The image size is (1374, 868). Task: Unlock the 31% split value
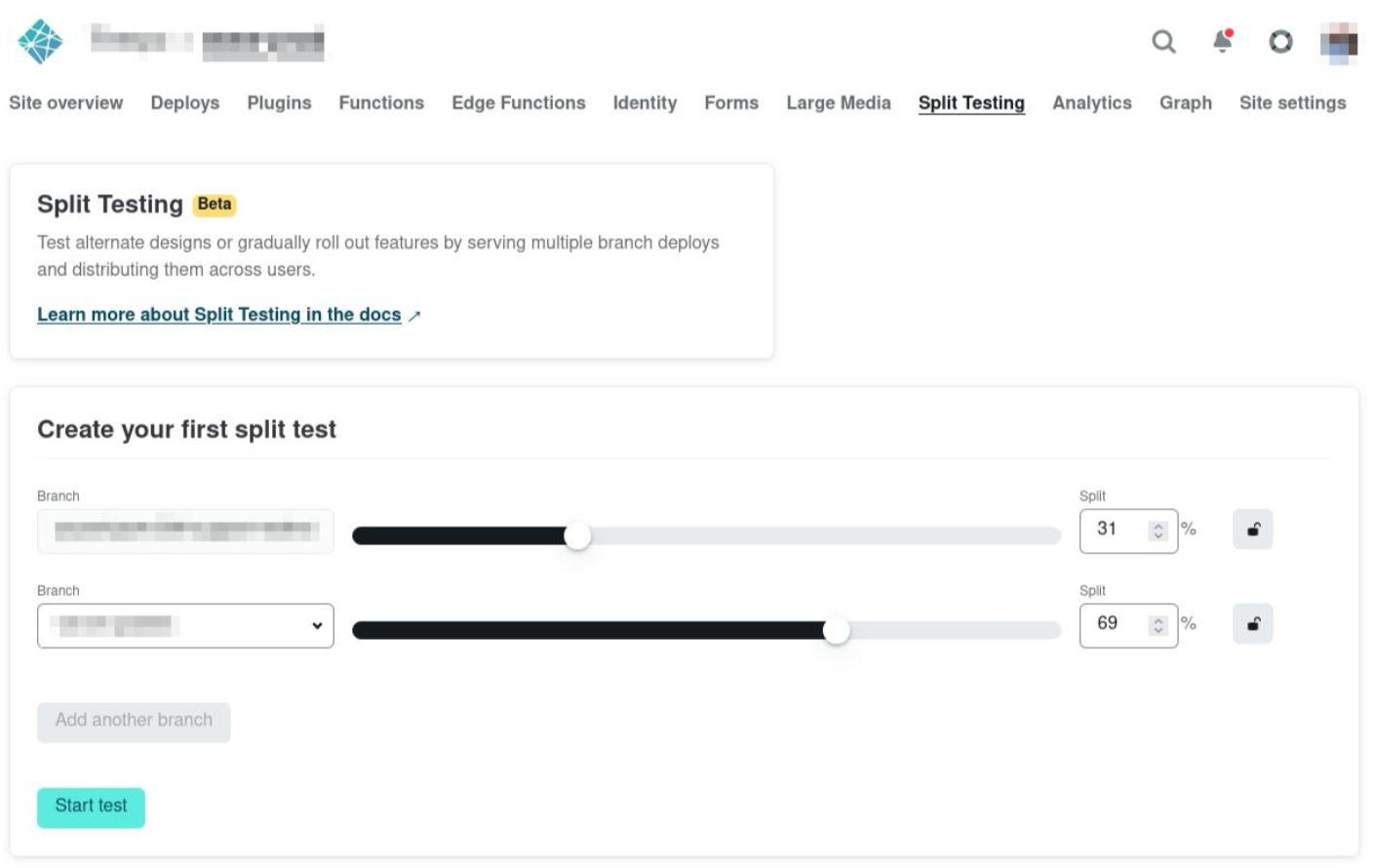coord(1254,530)
